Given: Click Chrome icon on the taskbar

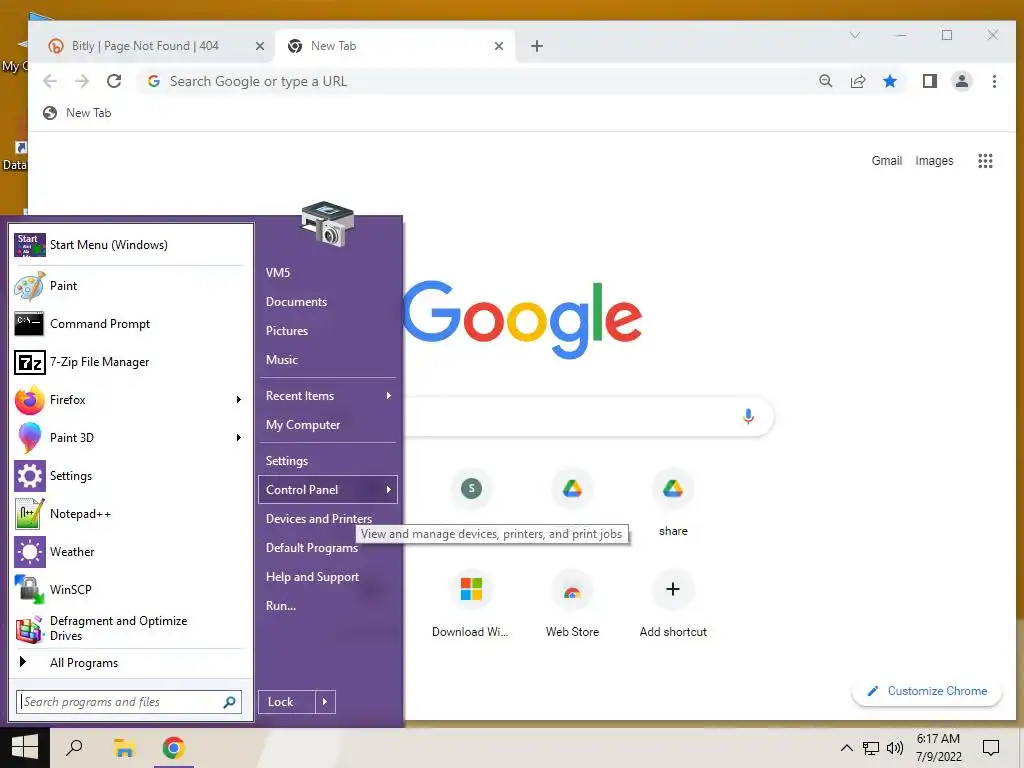Looking at the screenshot, I should (x=174, y=748).
